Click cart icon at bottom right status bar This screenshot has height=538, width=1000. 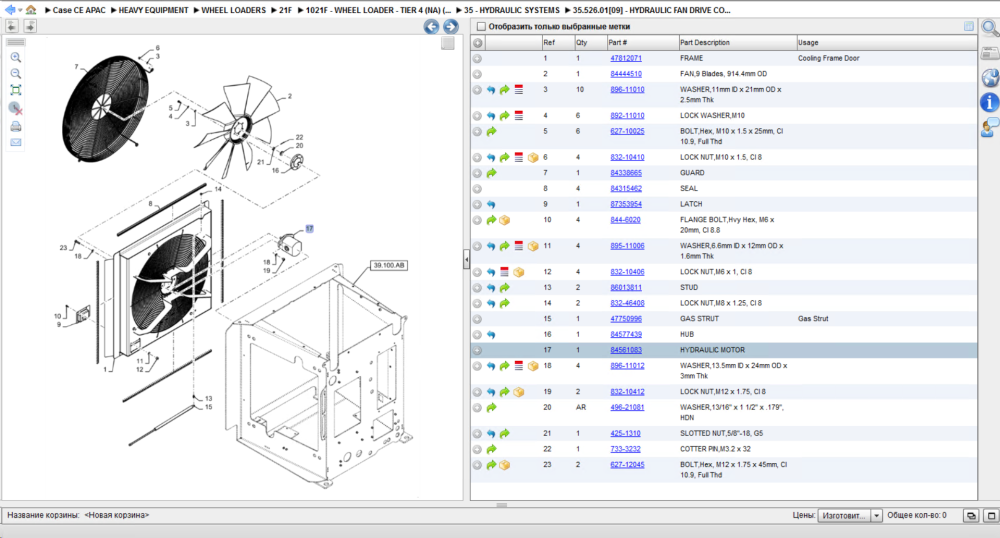tap(971, 515)
